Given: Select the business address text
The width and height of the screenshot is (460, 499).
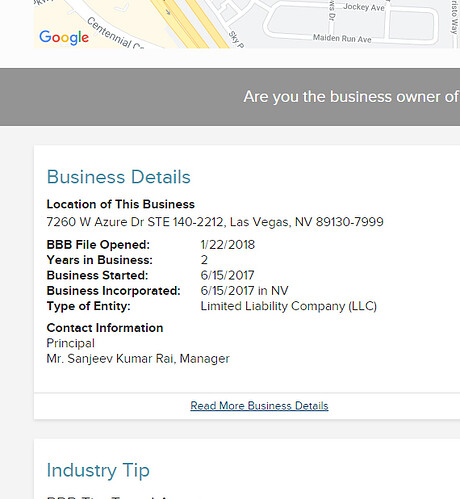Looking at the screenshot, I should pos(215,222).
